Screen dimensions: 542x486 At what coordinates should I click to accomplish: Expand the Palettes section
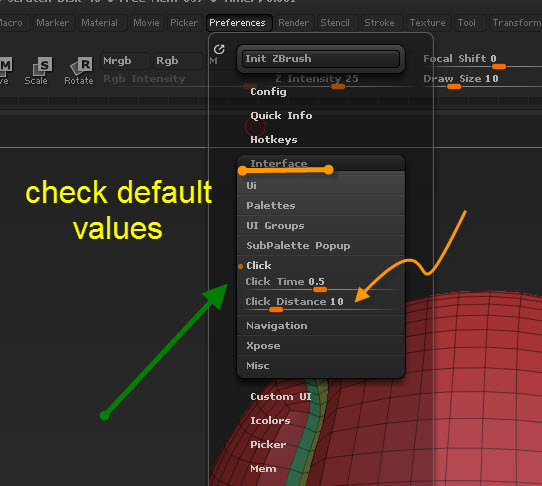coord(321,206)
